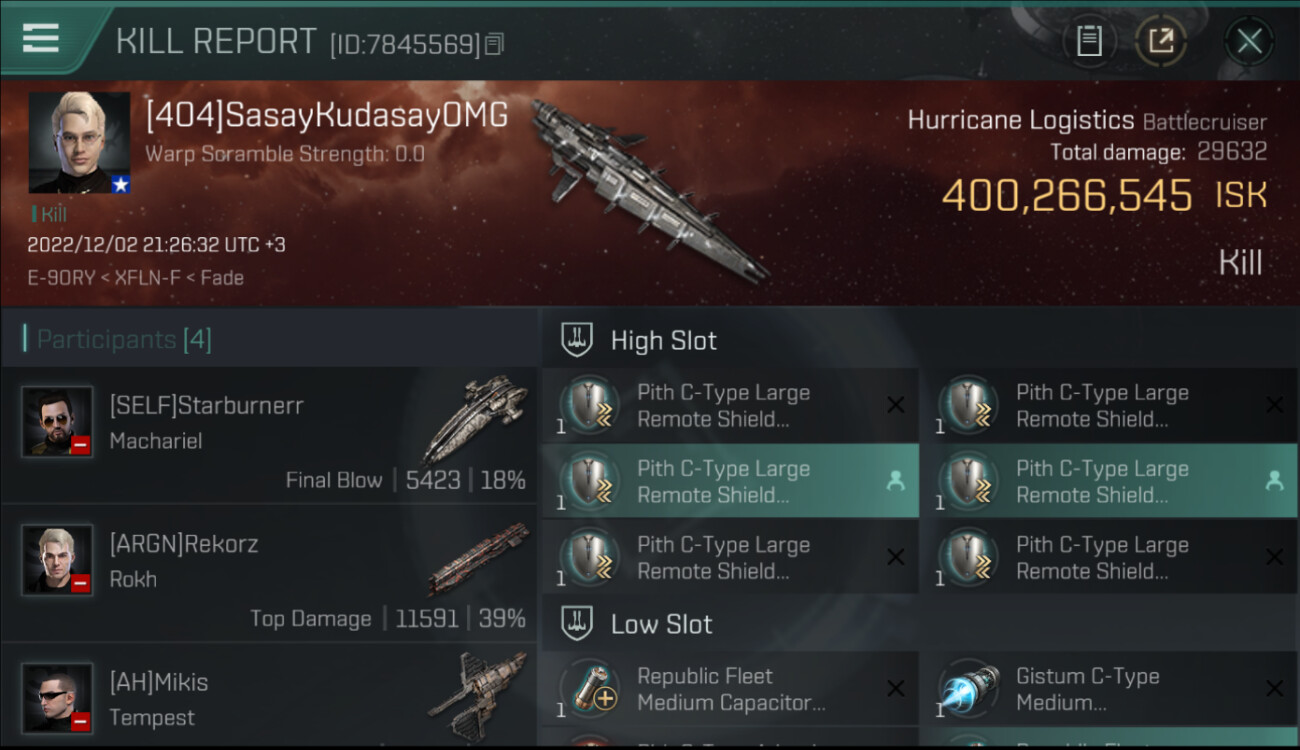Share kill report via export icon

point(1160,41)
